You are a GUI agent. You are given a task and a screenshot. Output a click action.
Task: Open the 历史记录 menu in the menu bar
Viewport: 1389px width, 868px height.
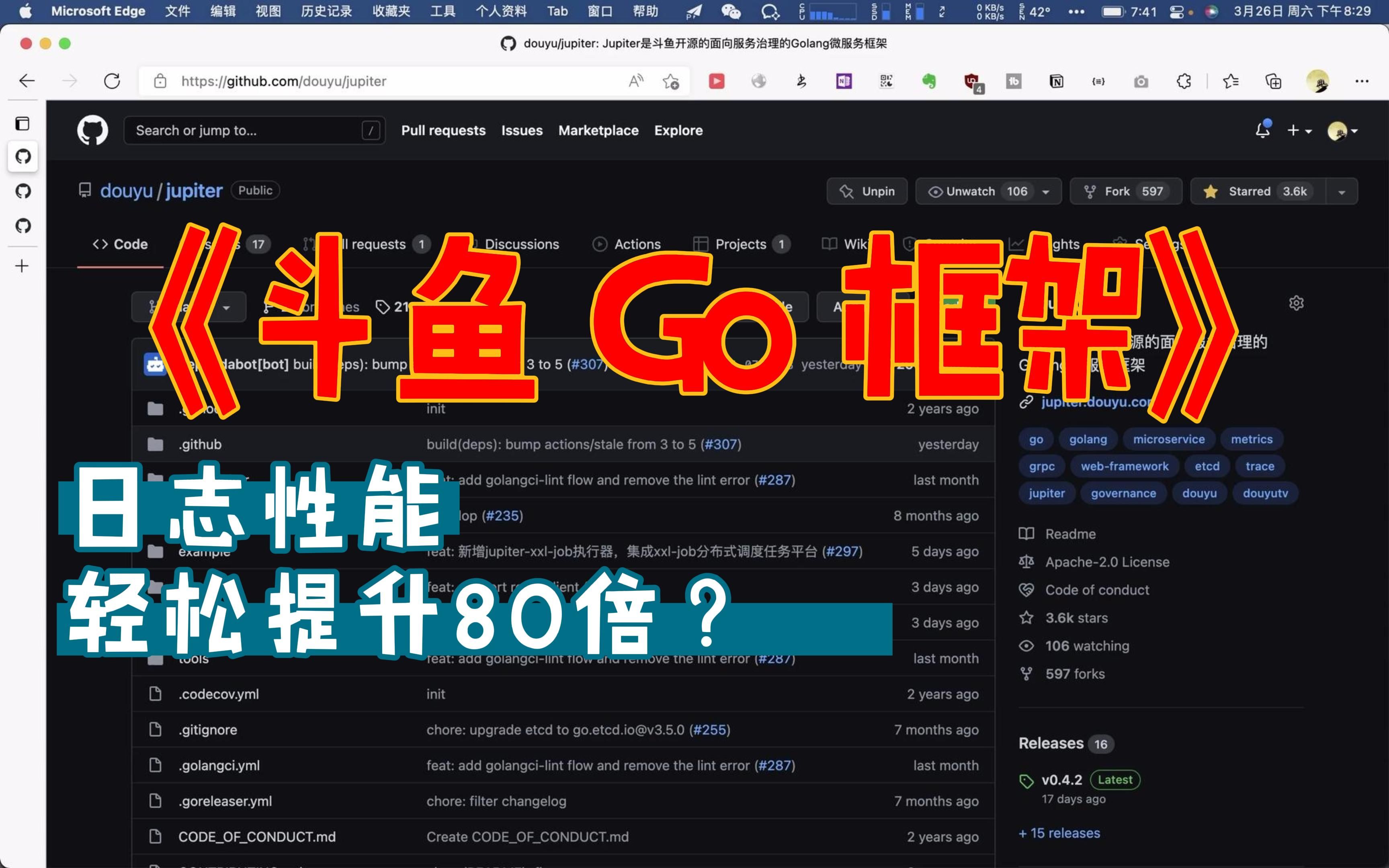[327, 11]
